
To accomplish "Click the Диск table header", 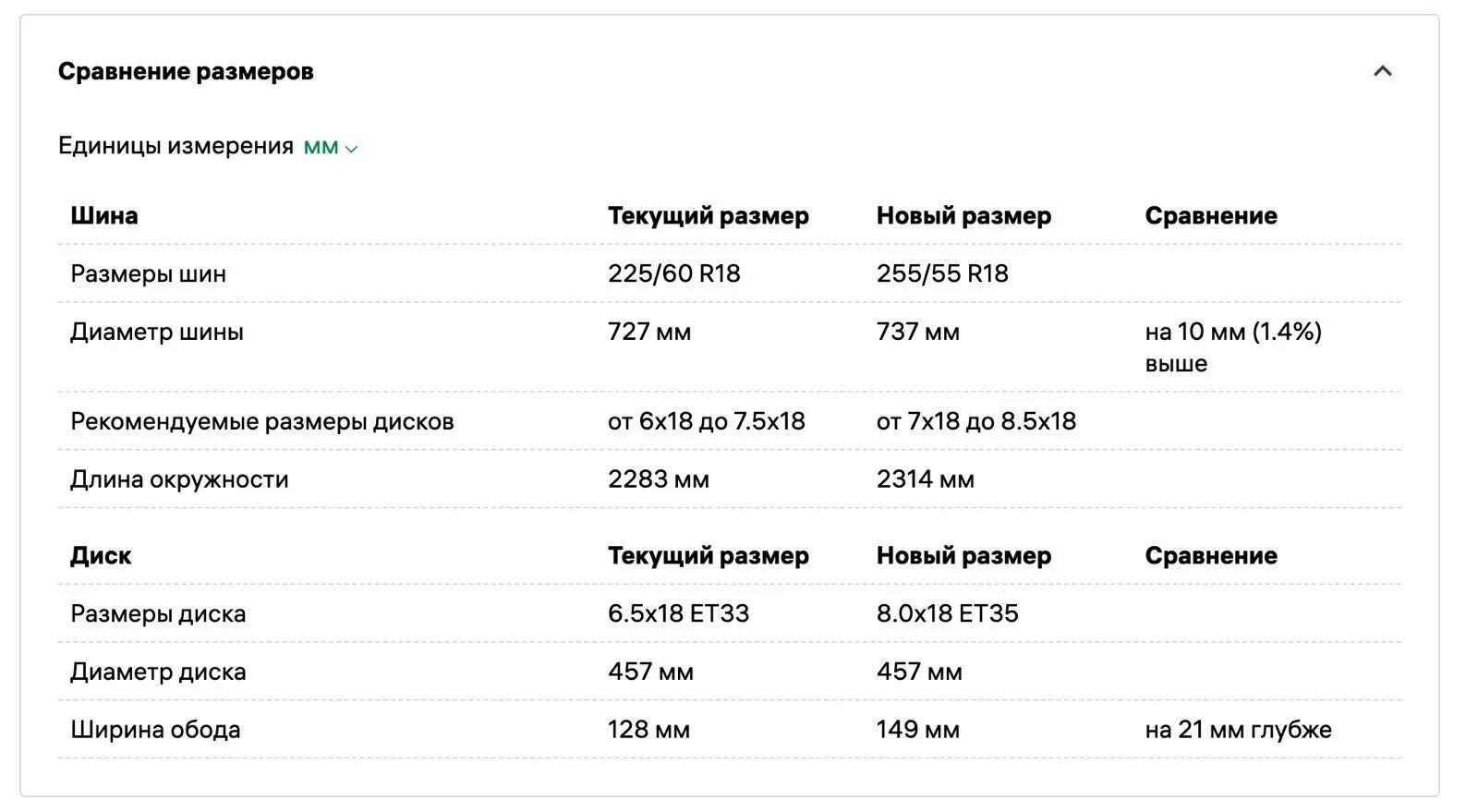I will [101, 556].
